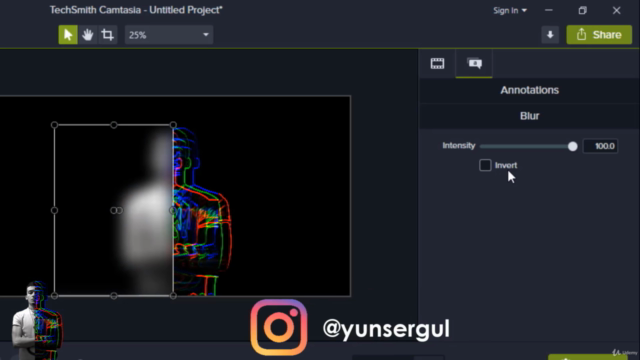Enable the Invert checkbox
Viewport: 640px width, 360px height.
click(x=485, y=165)
